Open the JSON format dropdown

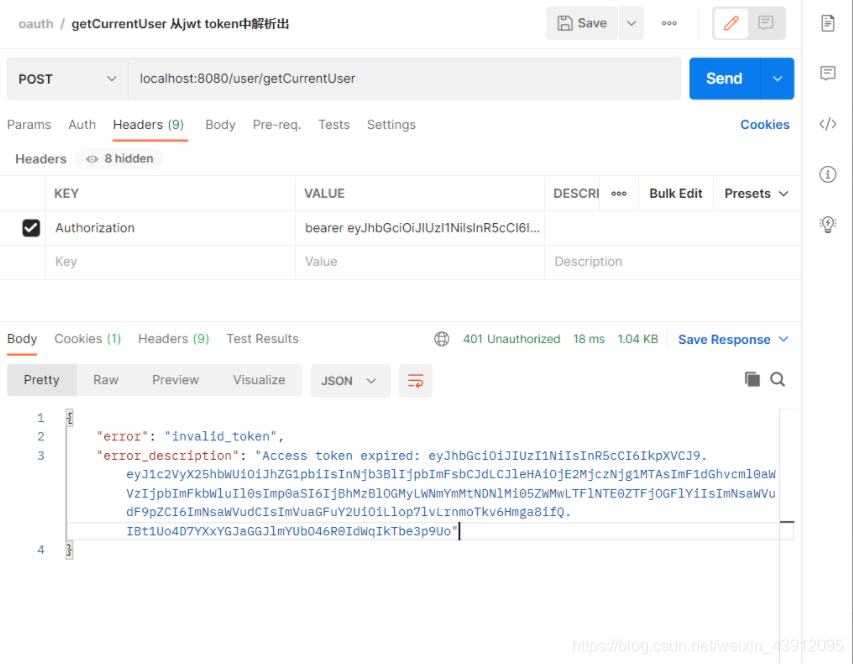(x=350, y=381)
